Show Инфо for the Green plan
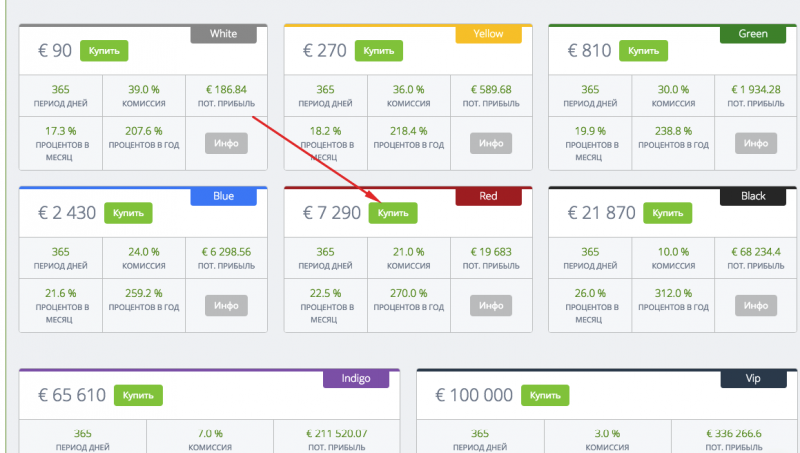 pos(755,143)
